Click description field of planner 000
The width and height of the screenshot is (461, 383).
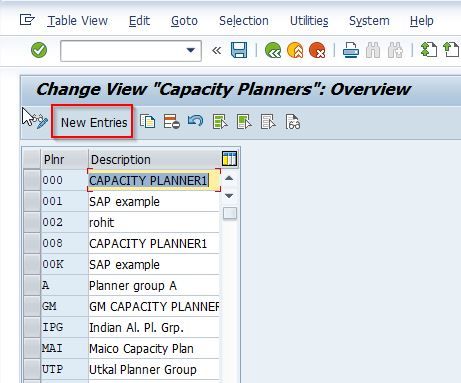tap(154, 180)
